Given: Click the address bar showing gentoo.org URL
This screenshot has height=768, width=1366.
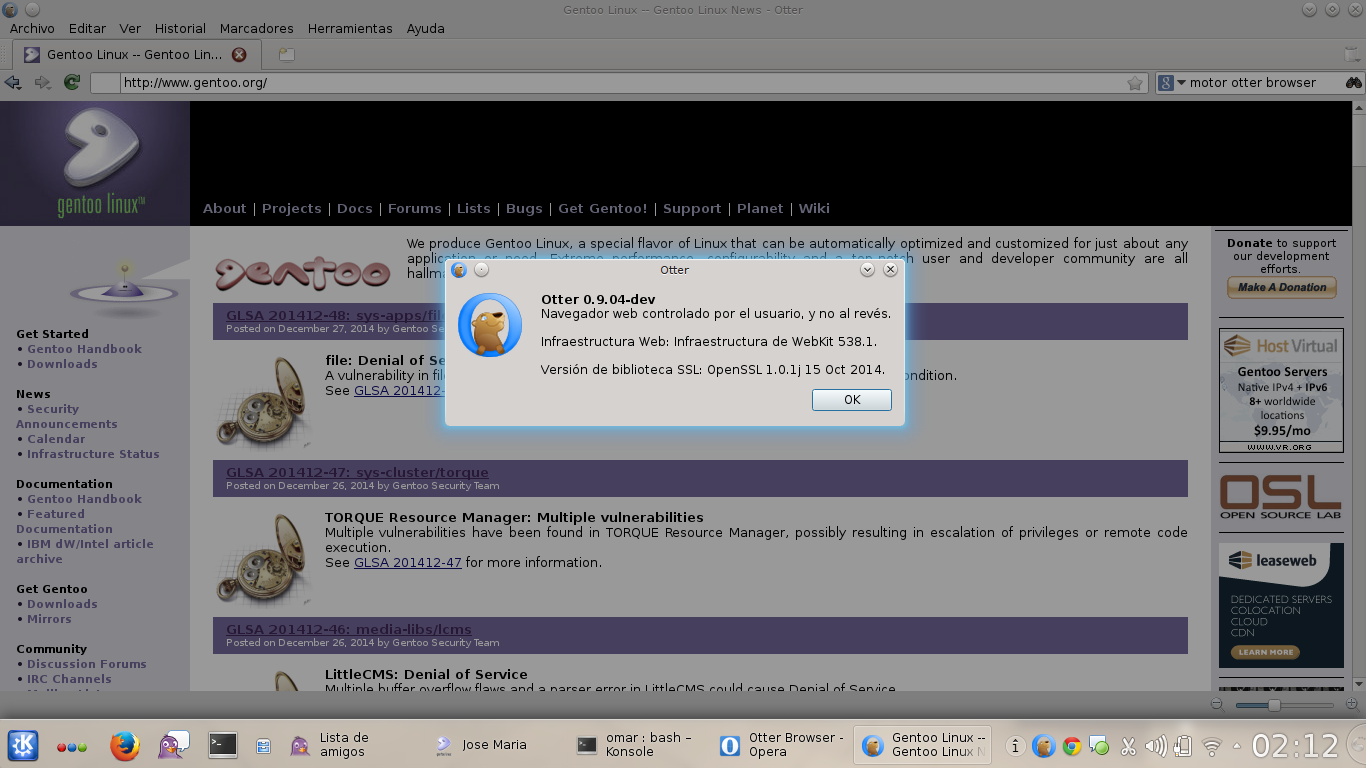Looking at the screenshot, I should 620,83.
